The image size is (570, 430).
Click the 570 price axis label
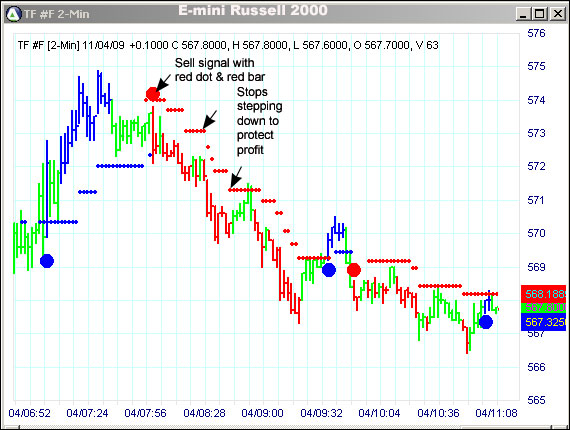click(x=536, y=233)
